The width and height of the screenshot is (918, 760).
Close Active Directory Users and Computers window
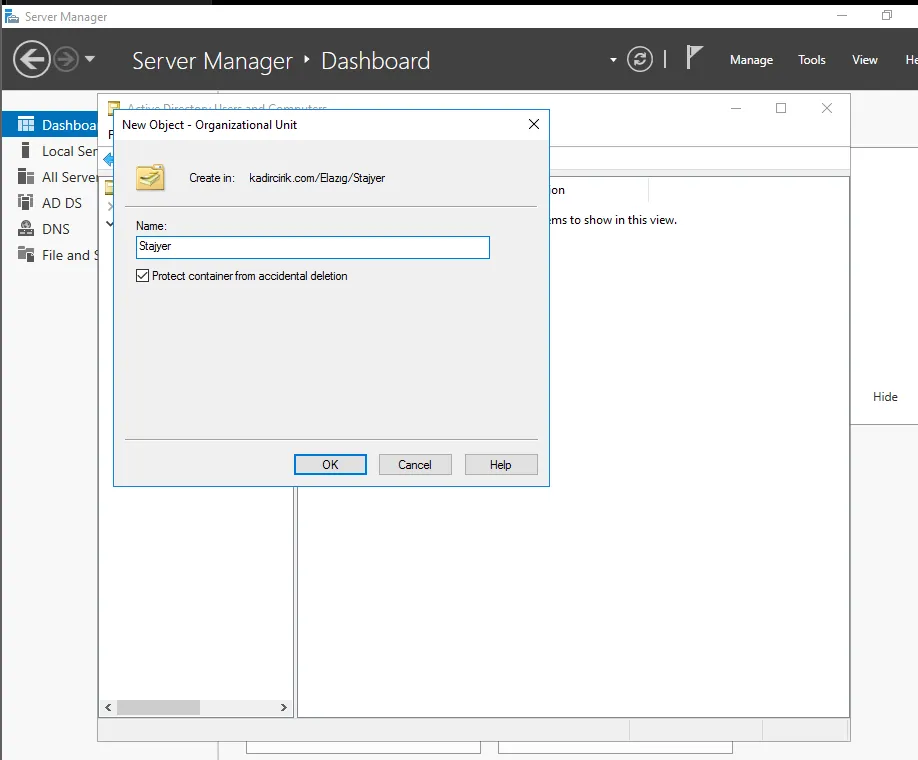827,108
